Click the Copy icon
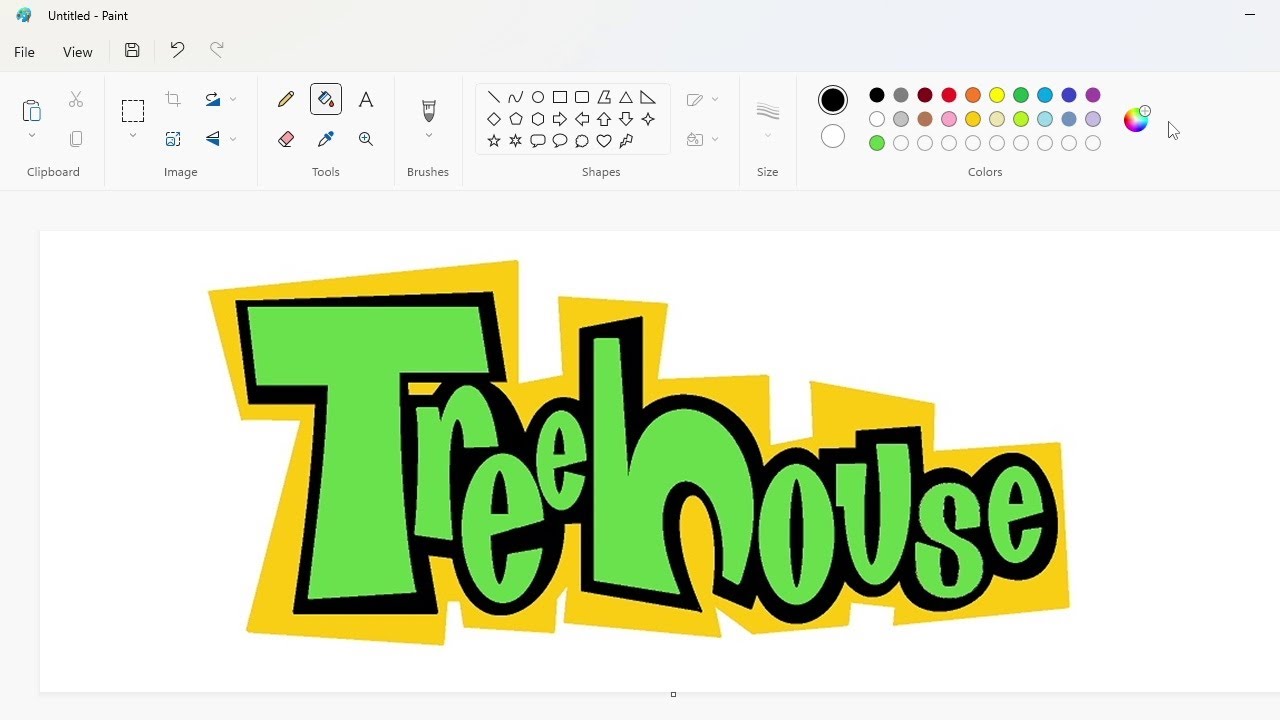 click(x=76, y=139)
